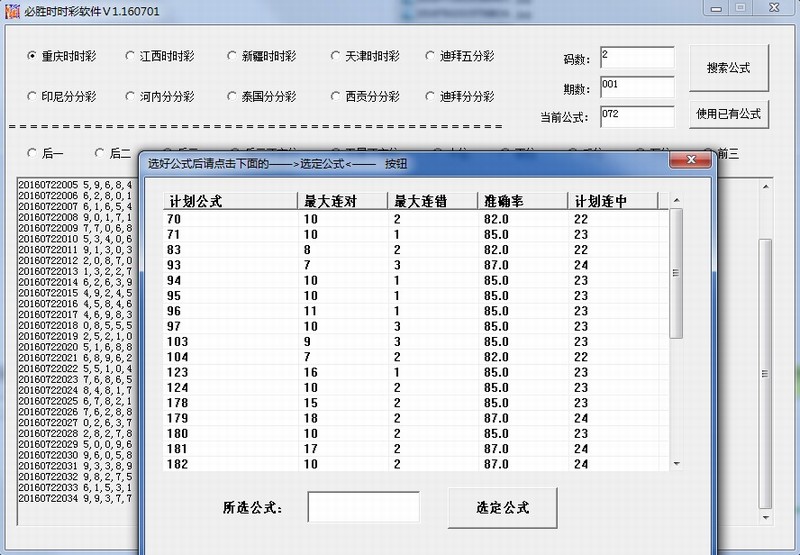This screenshot has height=555, width=800.
Task: Click into the 所选公式 text field
Action: tap(363, 507)
